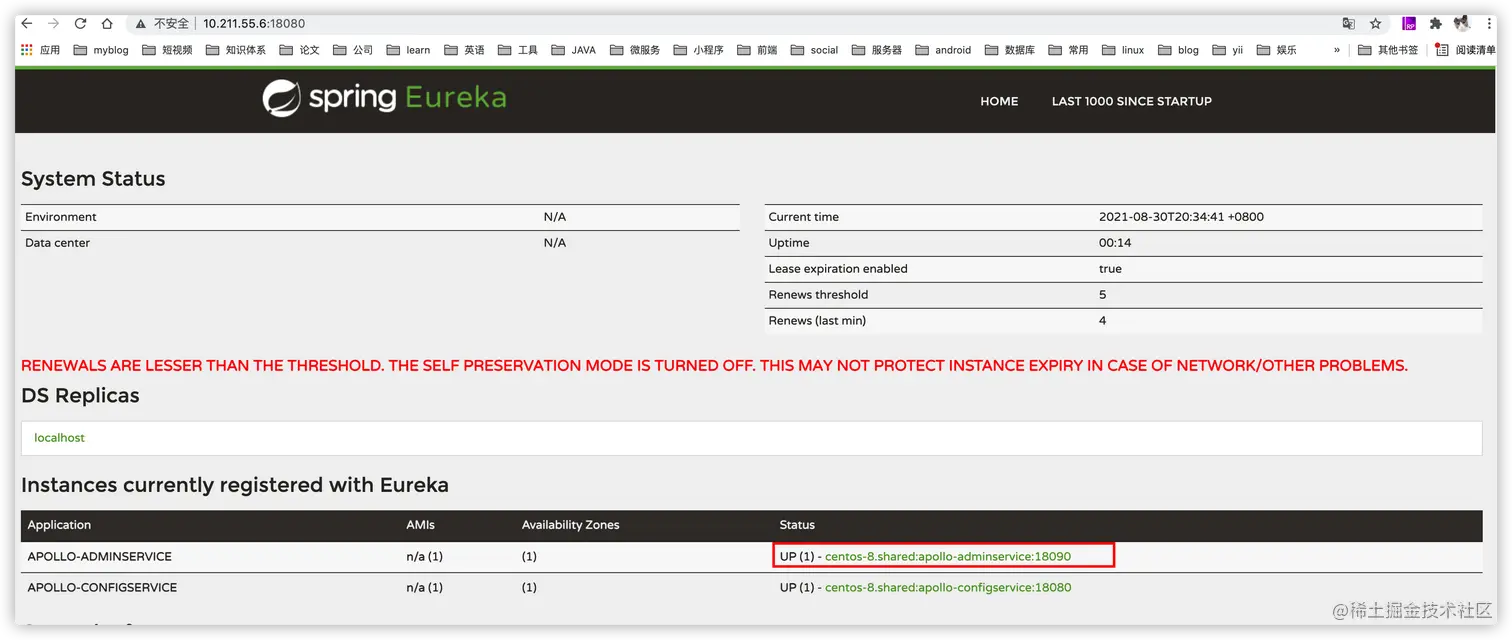The width and height of the screenshot is (1512, 640).
Task: Click the red self preservation warning text
Action: point(714,366)
